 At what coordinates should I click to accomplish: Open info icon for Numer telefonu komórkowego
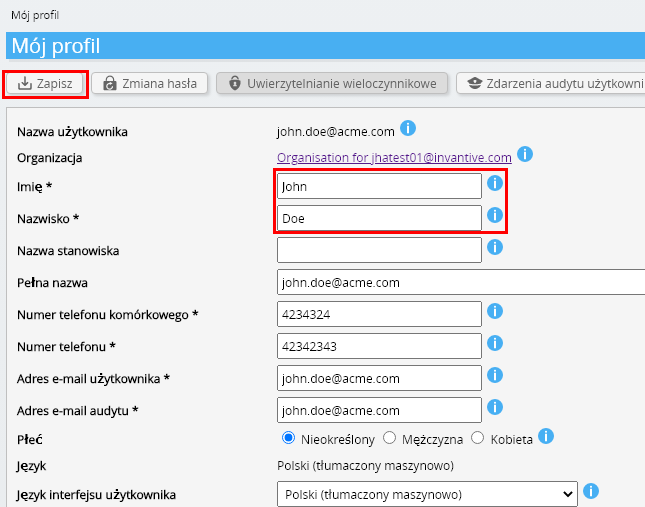click(495, 311)
